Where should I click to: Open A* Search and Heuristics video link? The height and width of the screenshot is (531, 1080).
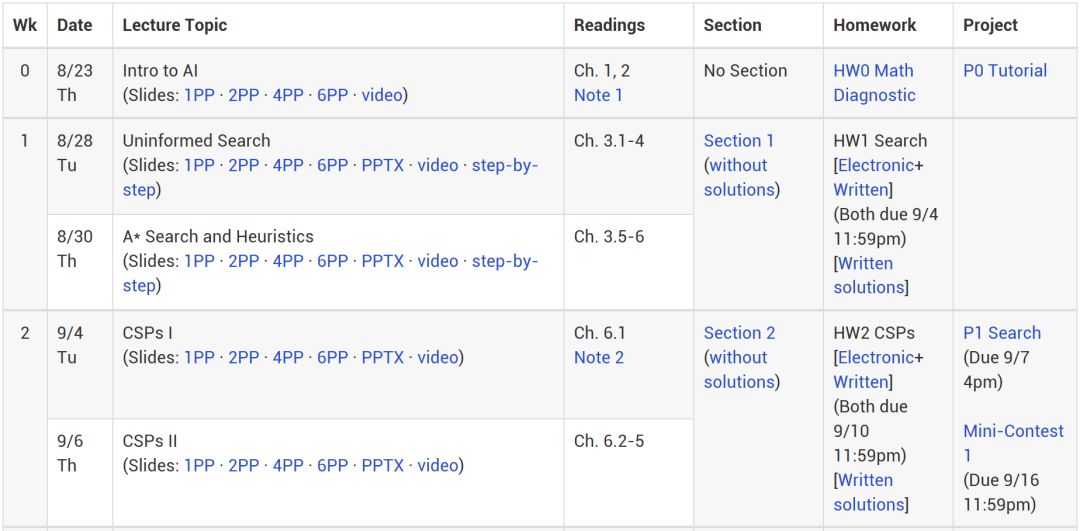coord(437,261)
